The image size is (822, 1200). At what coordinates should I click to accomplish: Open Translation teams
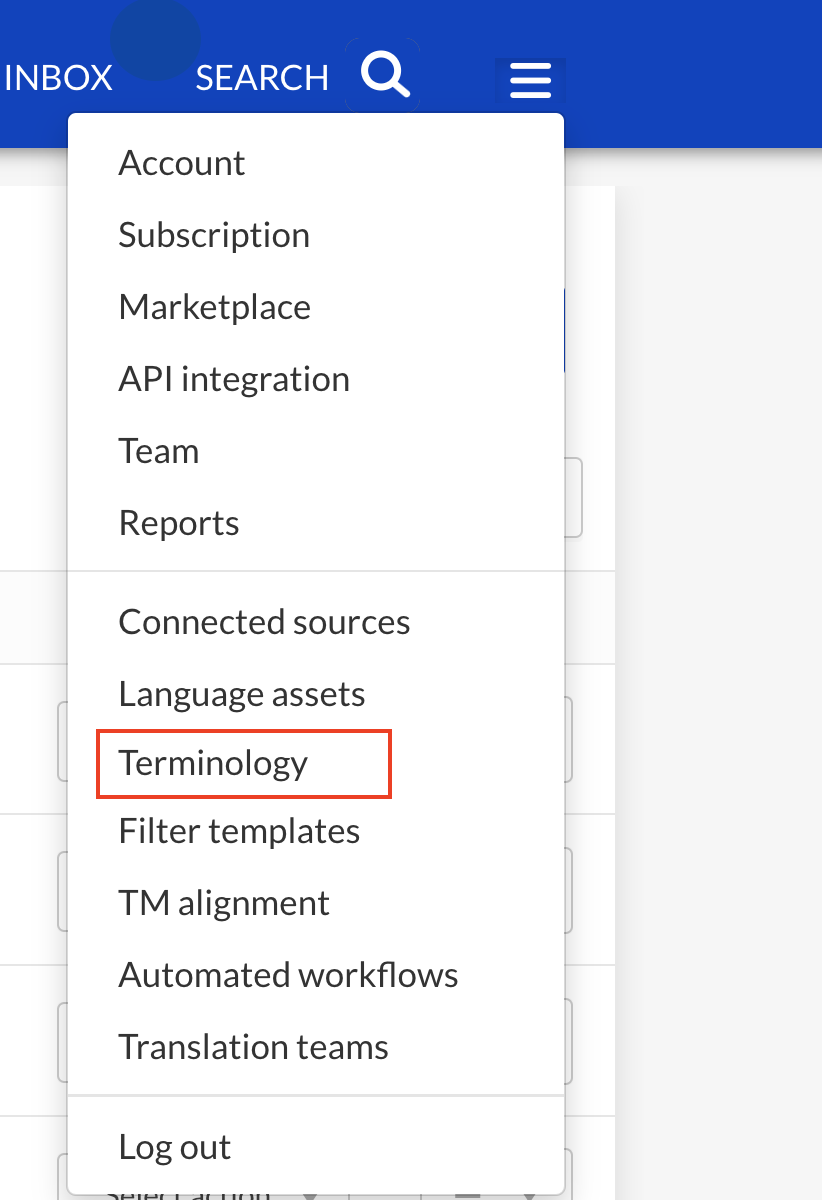click(x=253, y=1046)
